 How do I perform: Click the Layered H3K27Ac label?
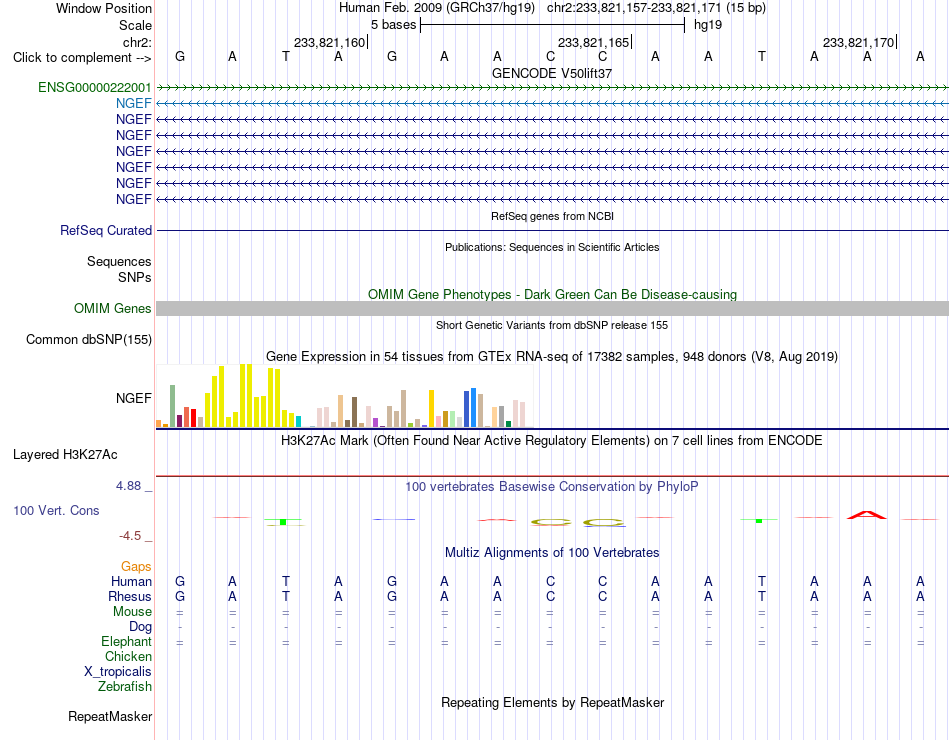click(x=65, y=455)
